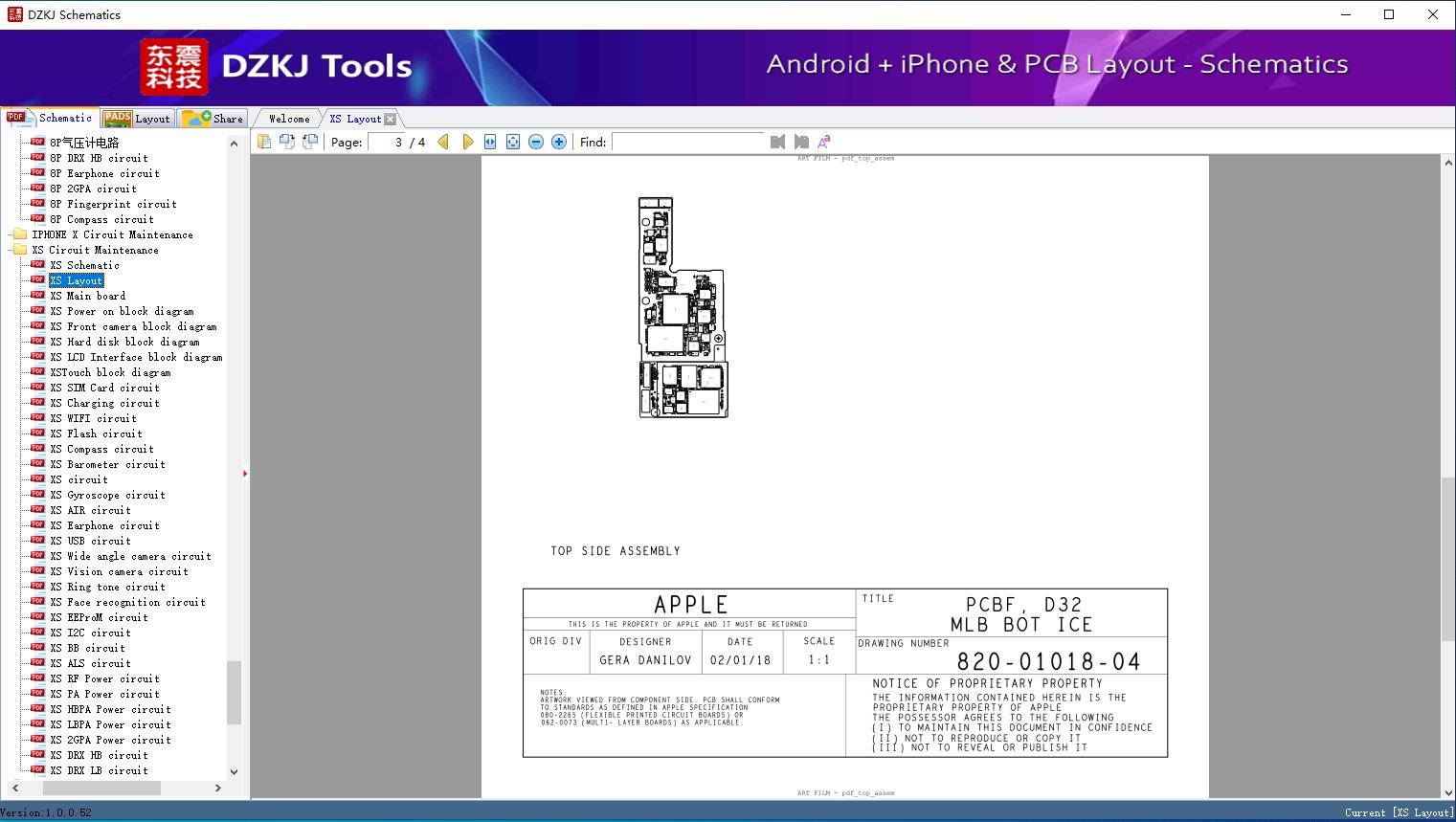
Task: Open XS LCD Interface block diagram
Action: tap(136, 357)
